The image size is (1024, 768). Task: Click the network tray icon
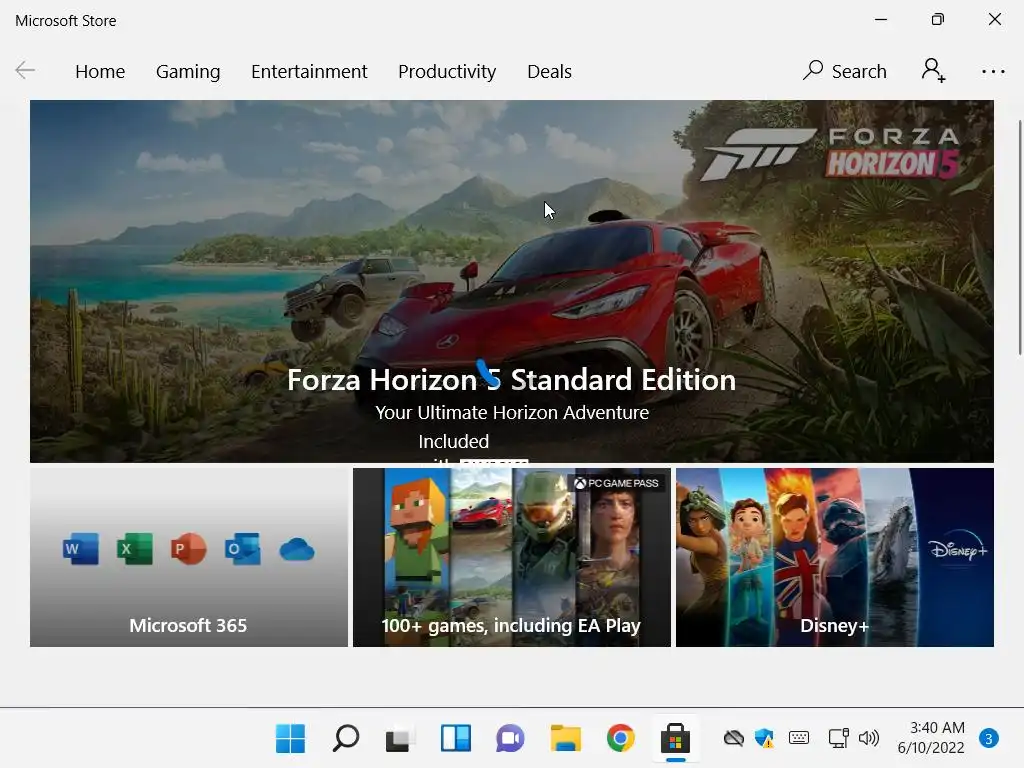[x=838, y=738]
